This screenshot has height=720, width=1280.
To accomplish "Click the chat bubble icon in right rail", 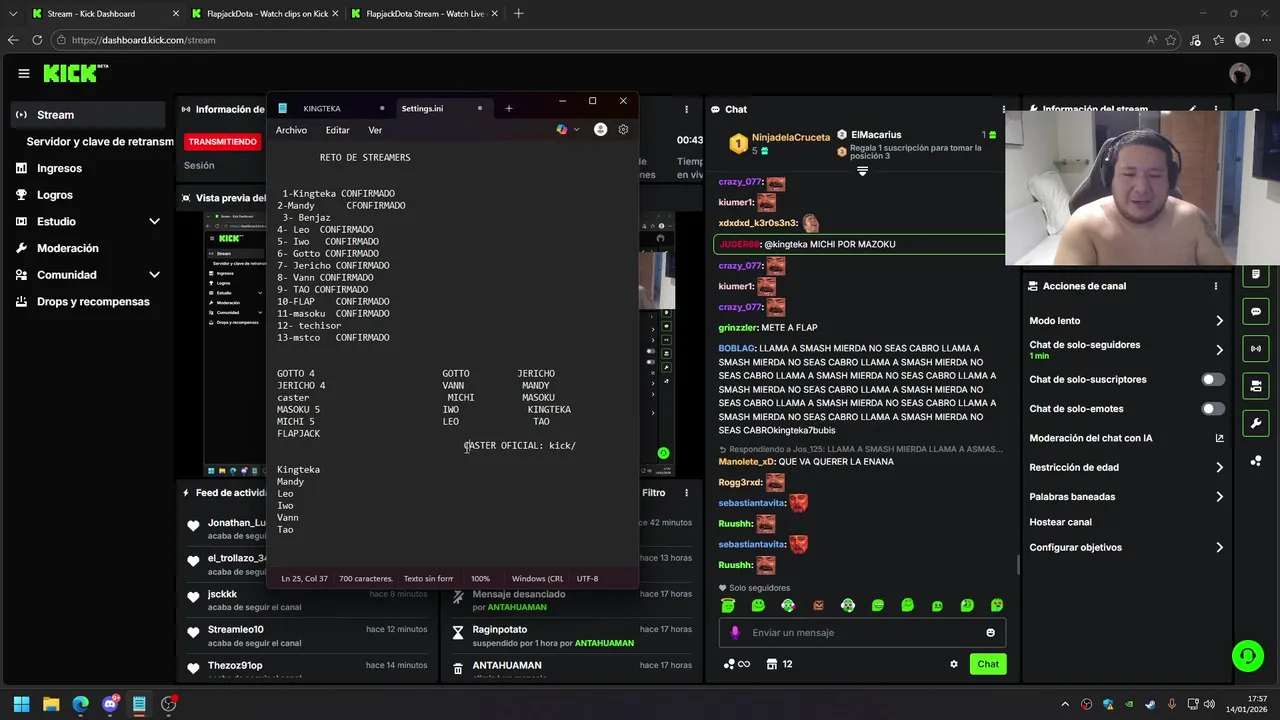I will point(1256,312).
